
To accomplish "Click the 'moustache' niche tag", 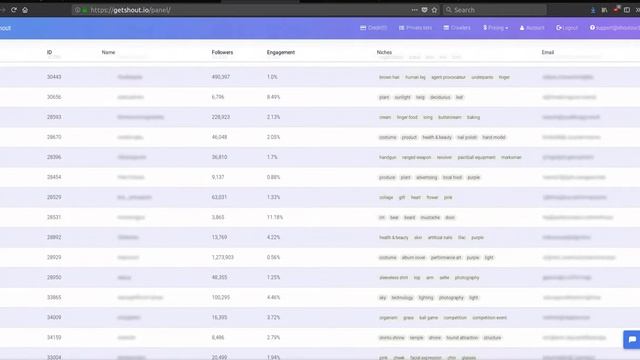I will click(x=430, y=218).
